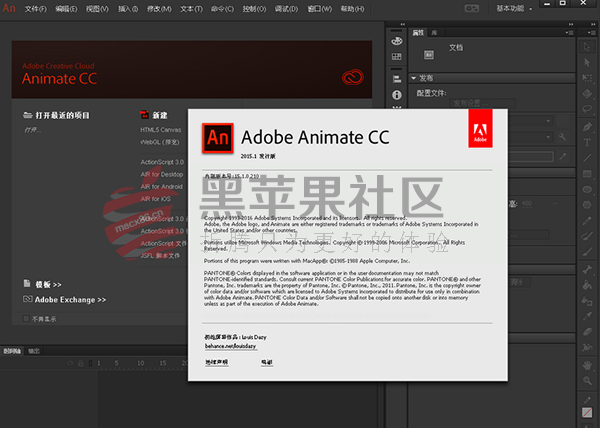Switch to the 输出 output tab
Viewport: 600px width, 428px height.
(34, 351)
